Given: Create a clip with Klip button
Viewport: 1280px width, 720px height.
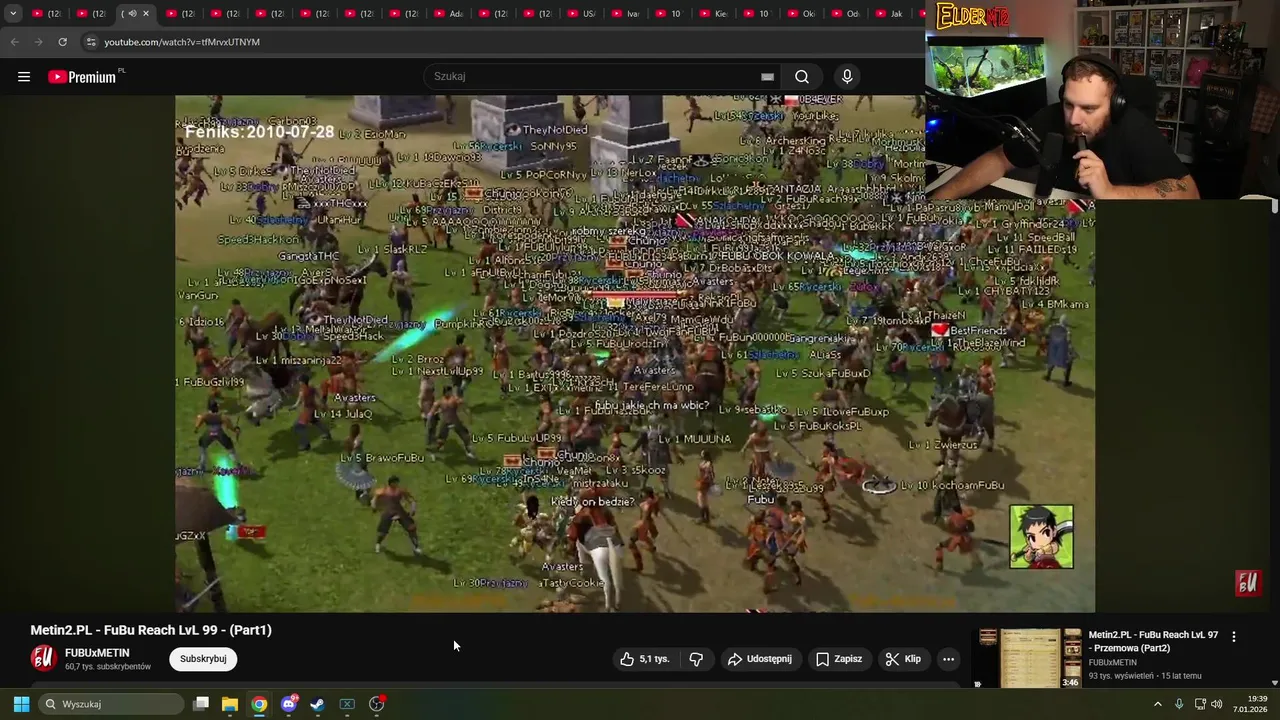Looking at the screenshot, I should click(x=903, y=659).
